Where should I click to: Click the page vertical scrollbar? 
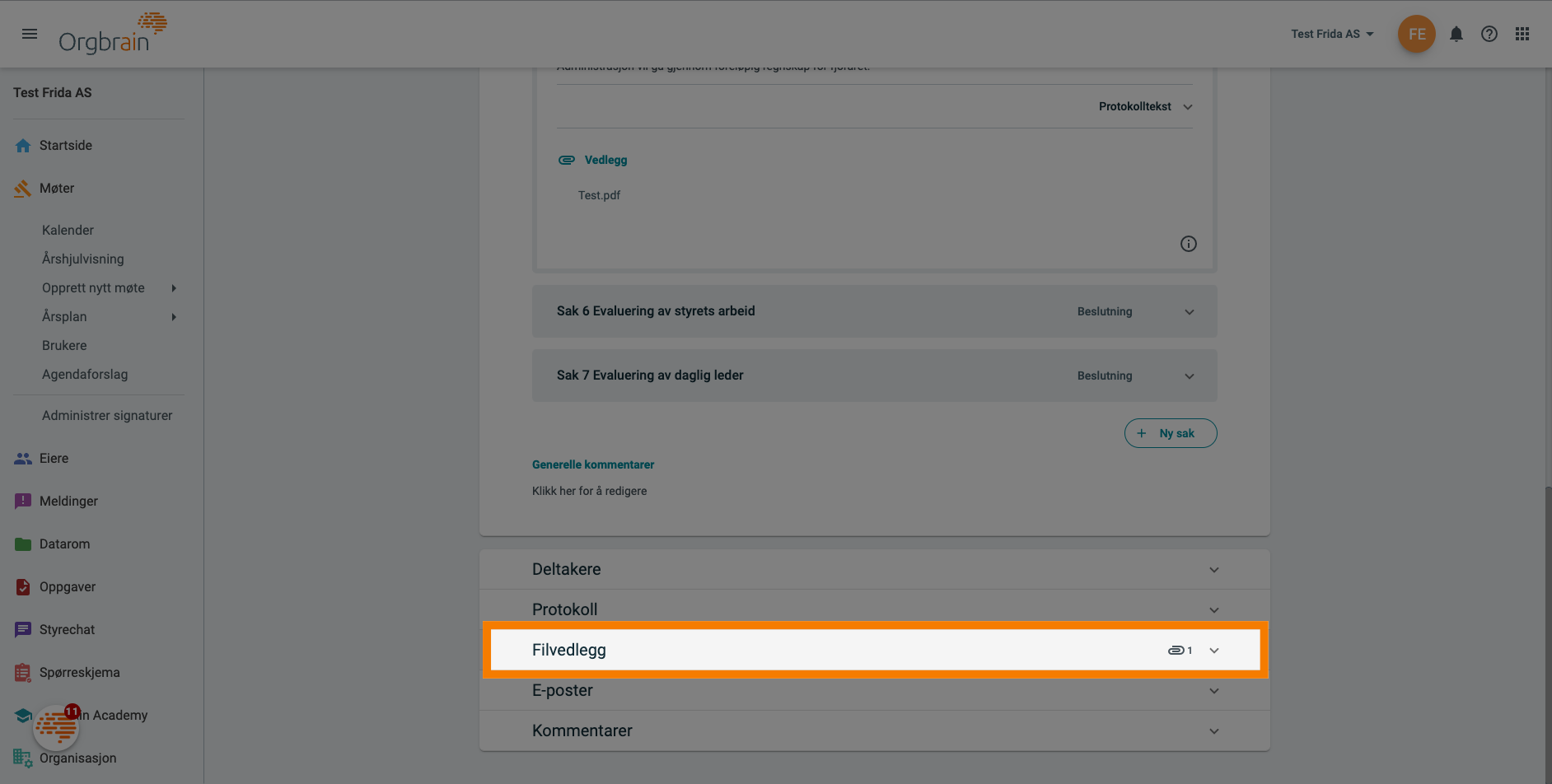click(x=1548, y=634)
